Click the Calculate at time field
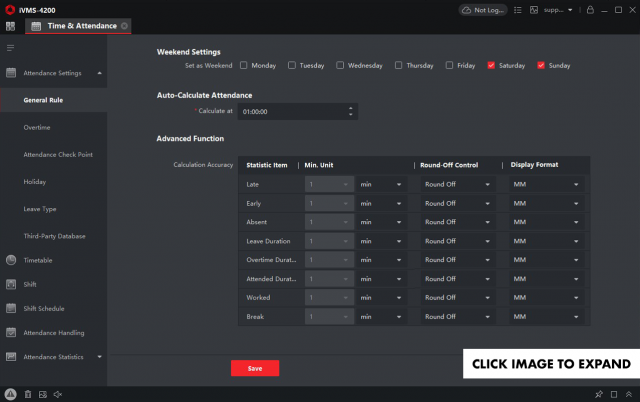Image resolution: width=640 pixels, height=402 pixels. click(x=298, y=111)
